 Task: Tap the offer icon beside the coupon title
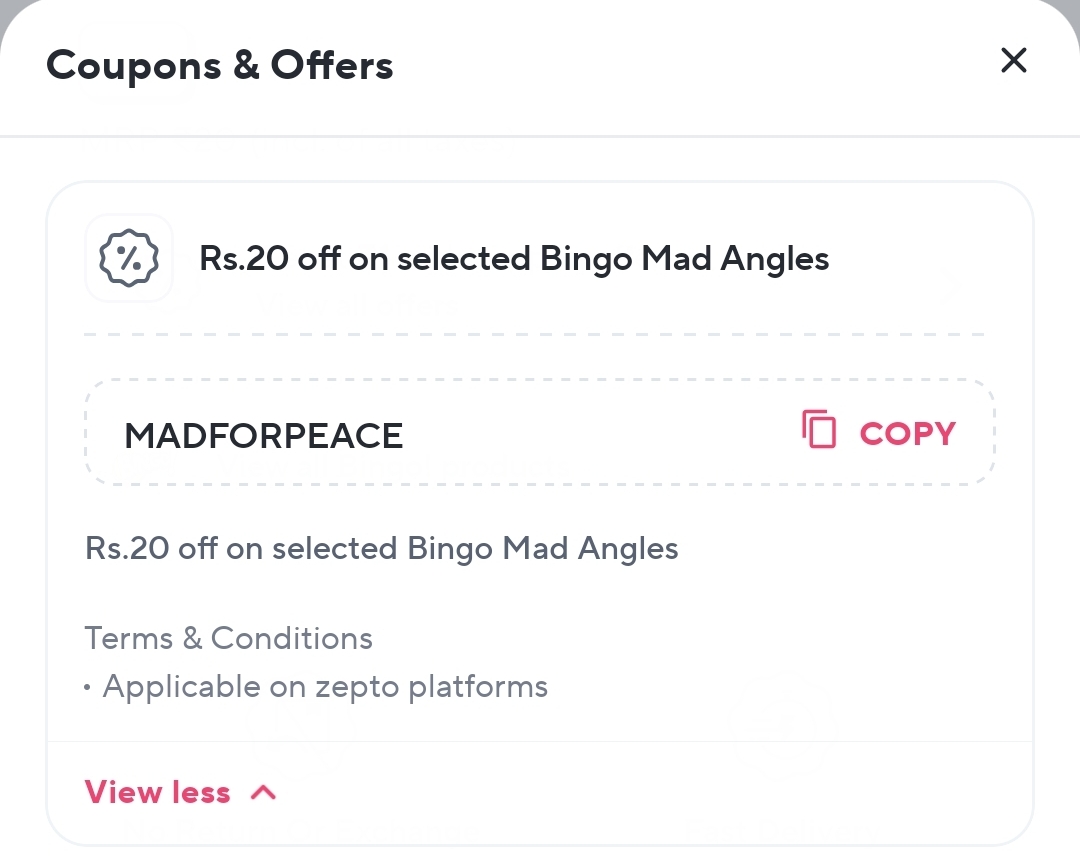(x=128, y=257)
